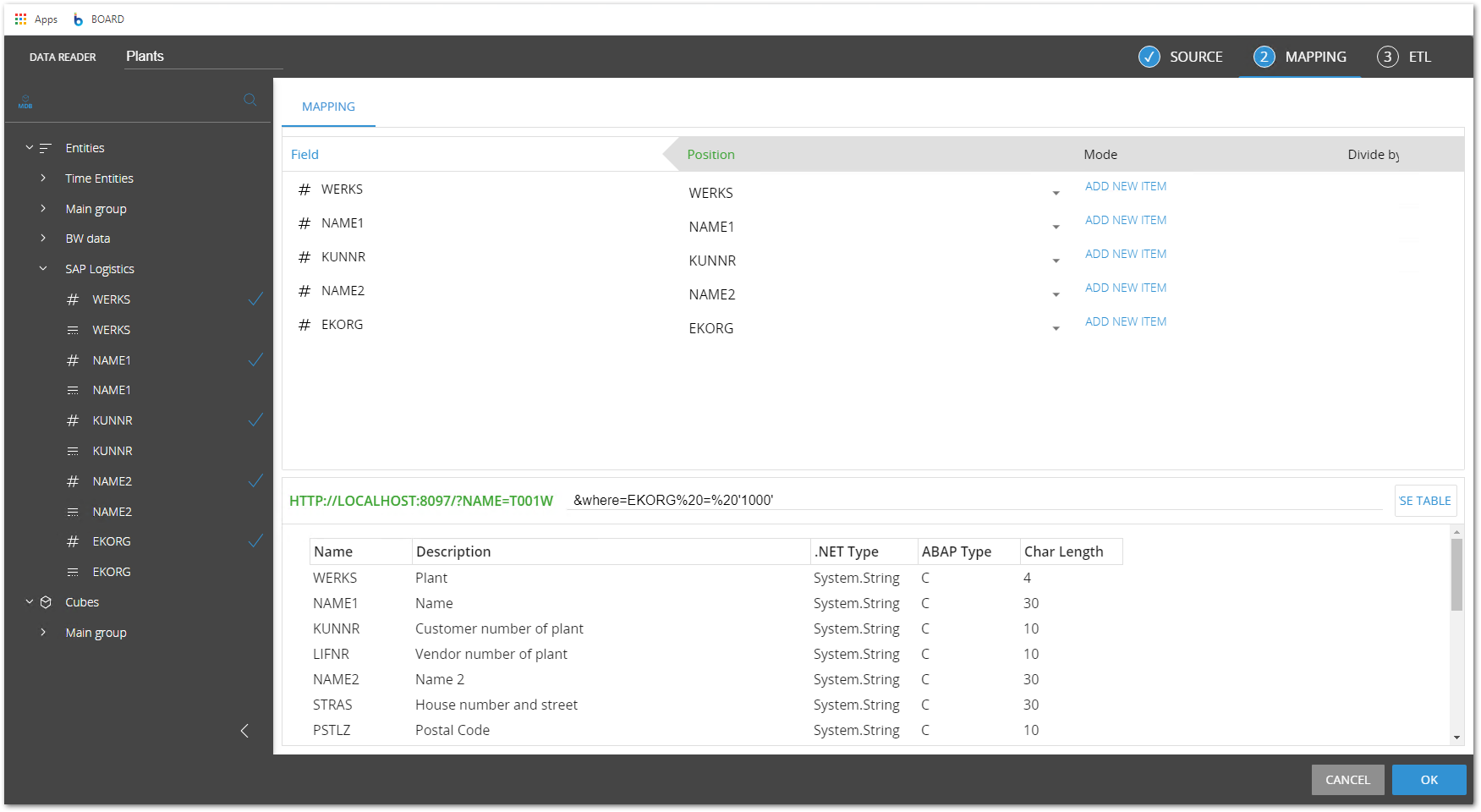Screen dimensions: 1481x812
Task: Open position dropdown for NAME2 row
Action: pos(1056,295)
